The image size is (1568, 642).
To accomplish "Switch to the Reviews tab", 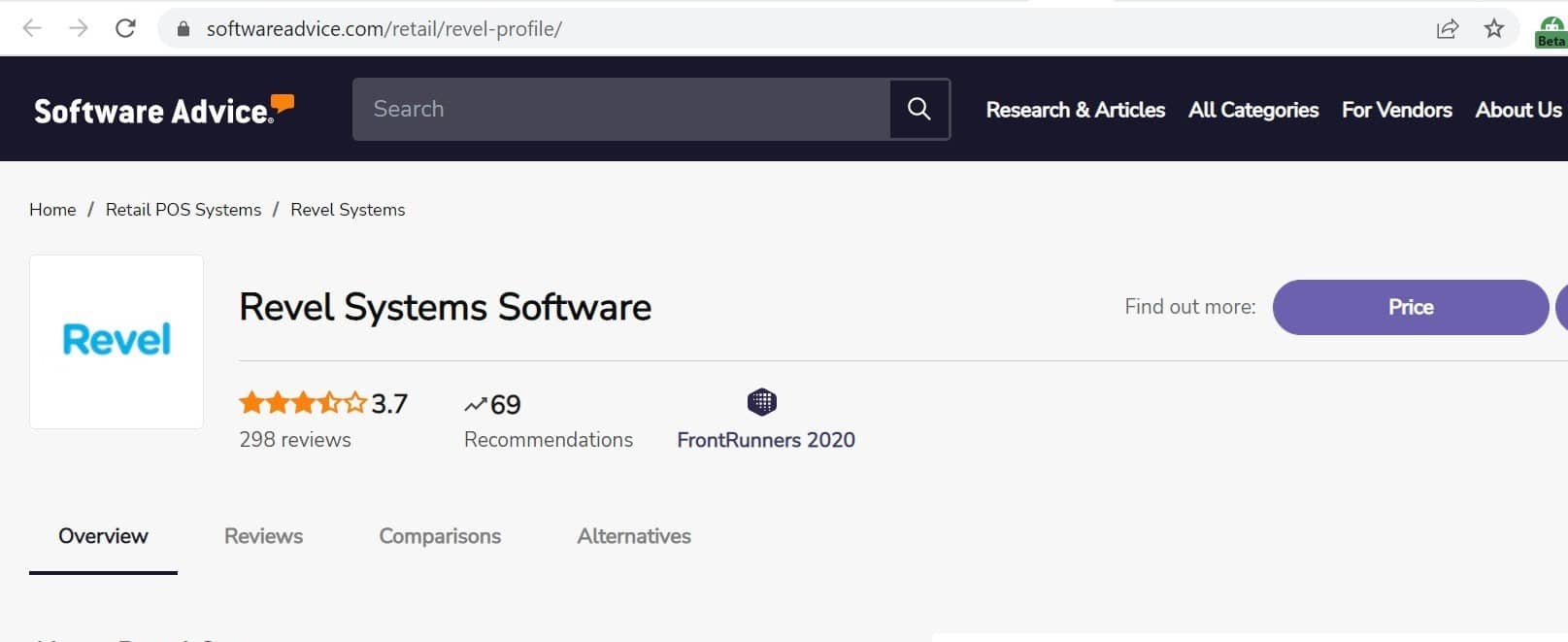I will [x=263, y=536].
